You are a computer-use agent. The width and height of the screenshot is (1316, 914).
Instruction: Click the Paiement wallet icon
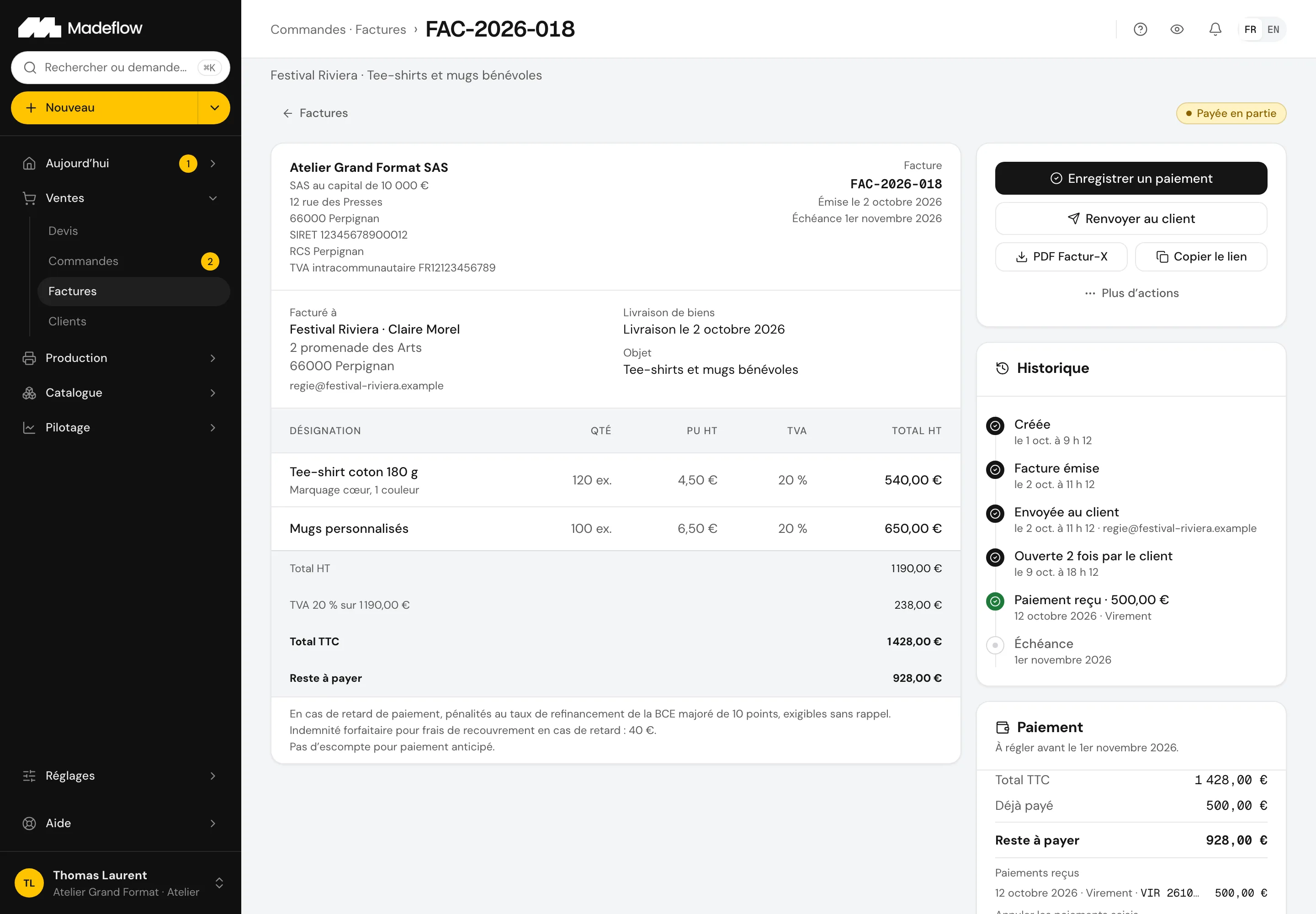point(1002,727)
